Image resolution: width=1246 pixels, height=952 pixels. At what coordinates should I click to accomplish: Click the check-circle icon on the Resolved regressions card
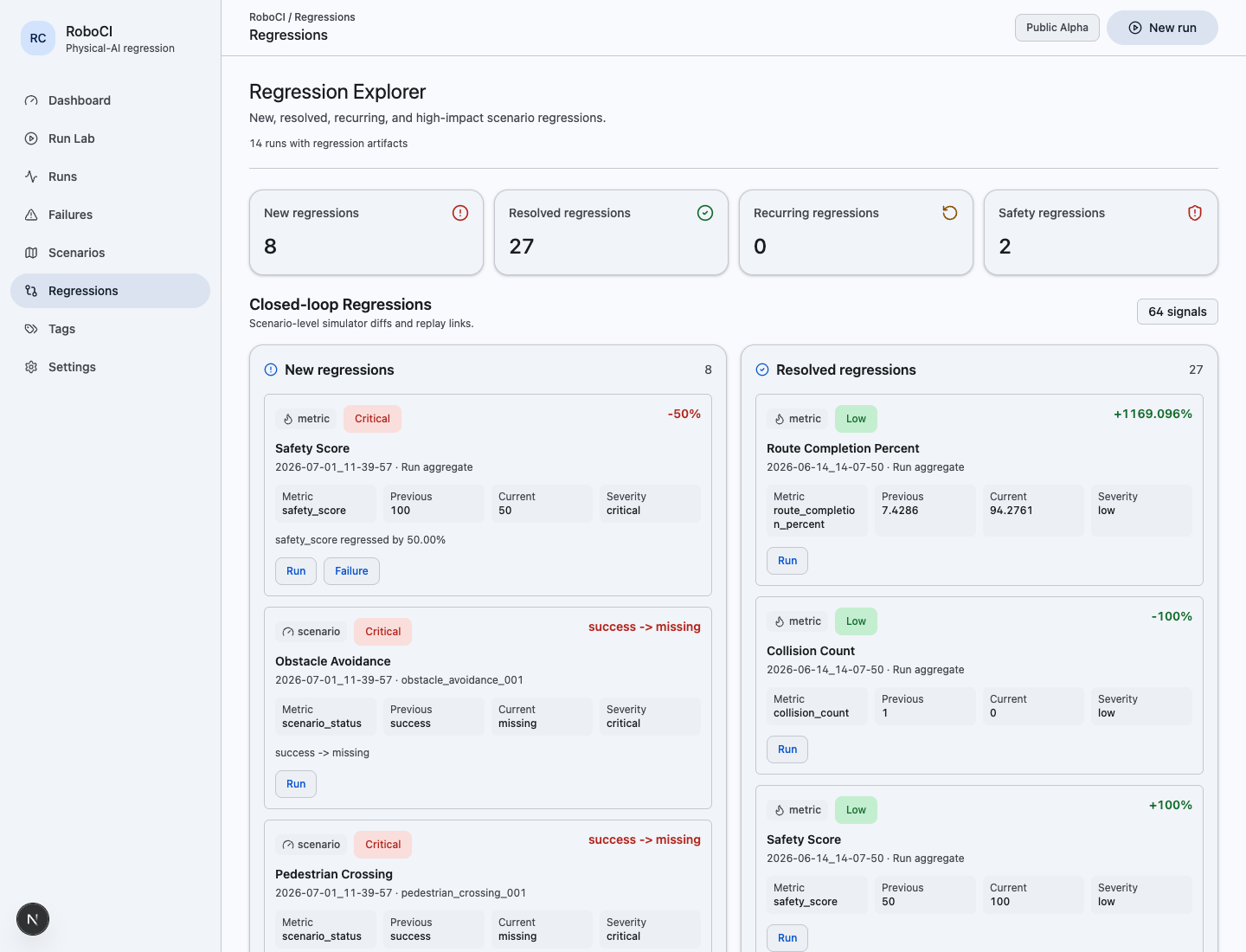[x=705, y=213]
